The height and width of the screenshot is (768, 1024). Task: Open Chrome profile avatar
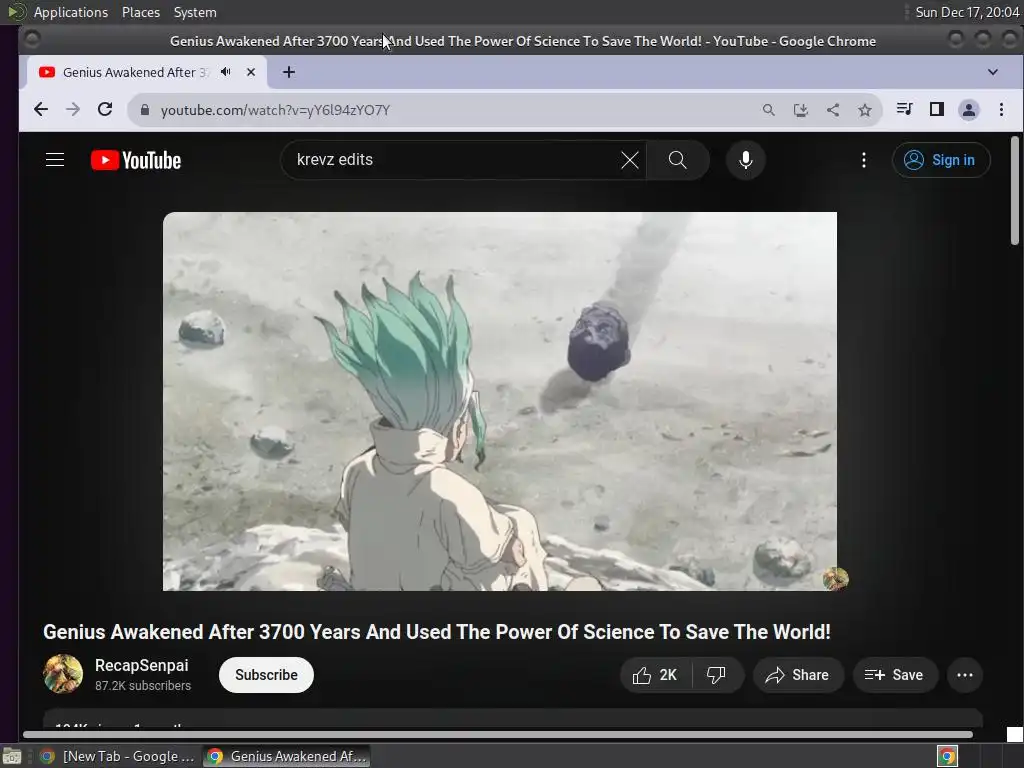[x=968, y=110]
